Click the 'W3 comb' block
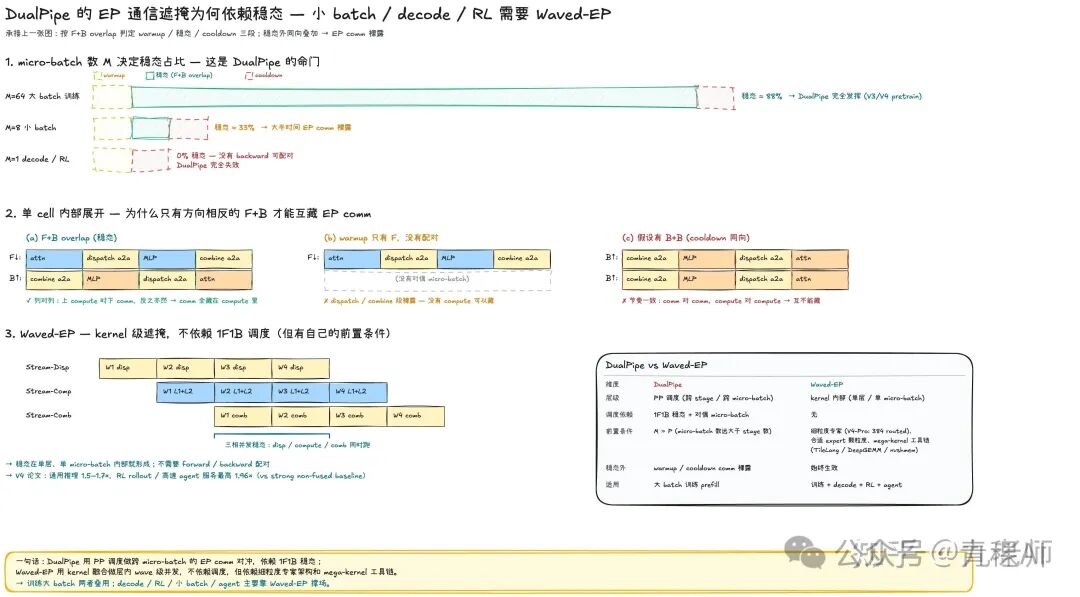 (x=358, y=416)
